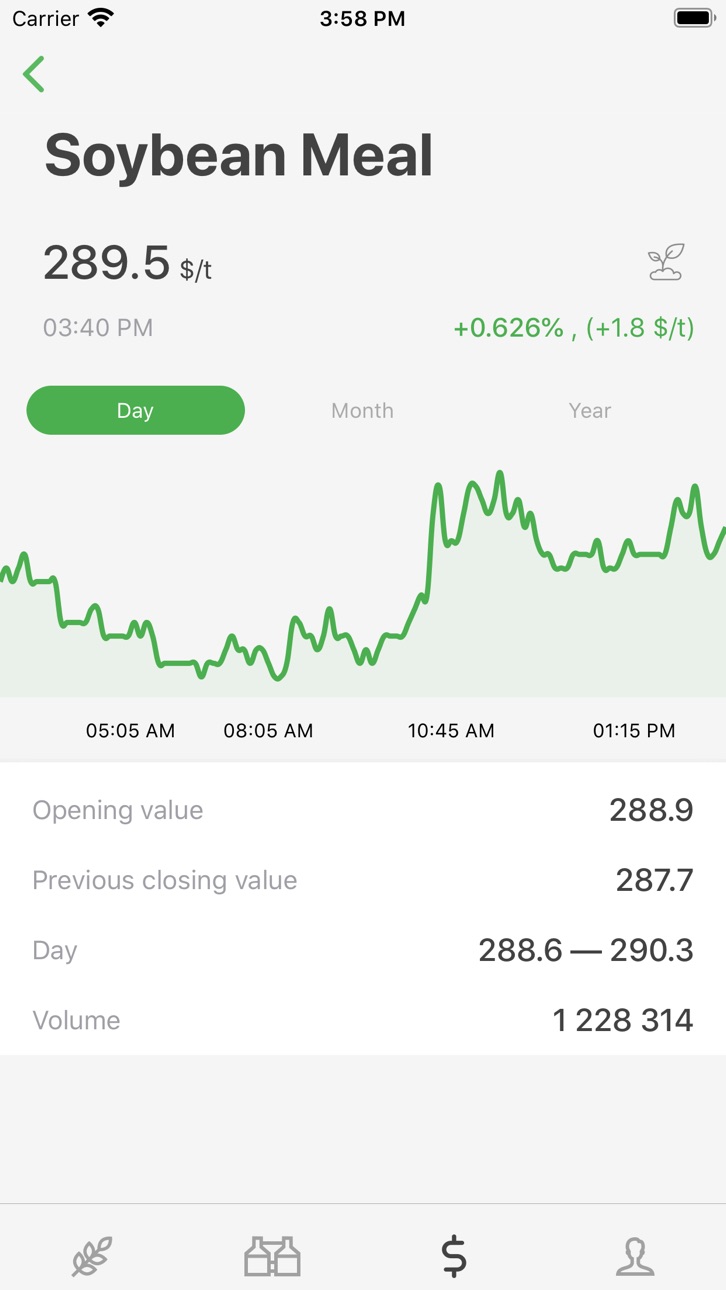Tap the Previous closing value row
Viewport: 726px width, 1290px height.
click(x=363, y=880)
